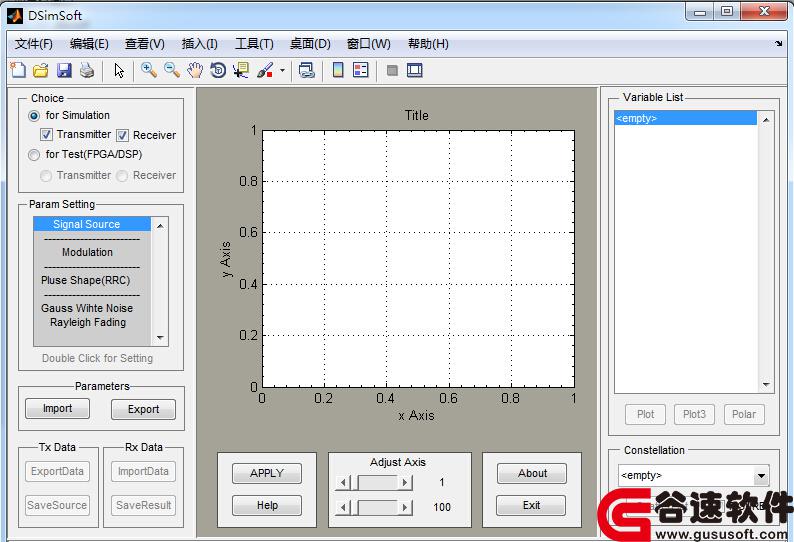Click the ImportData button in Rx Data
This screenshot has width=794, height=542.
[x=143, y=471]
